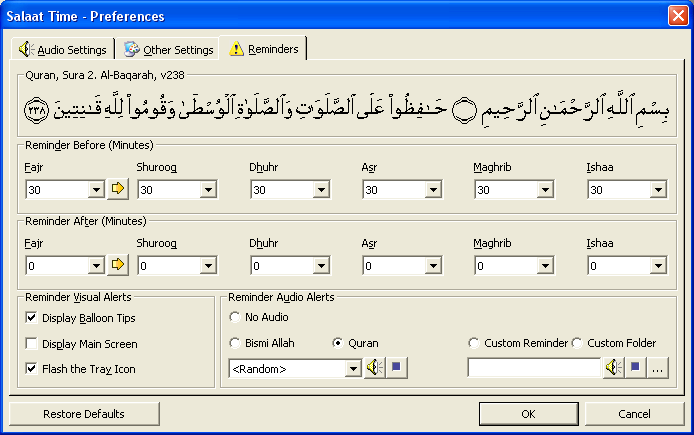This screenshot has height=435, width=694.
Task: Click the custom reminder file path field
Action: click(x=534, y=368)
